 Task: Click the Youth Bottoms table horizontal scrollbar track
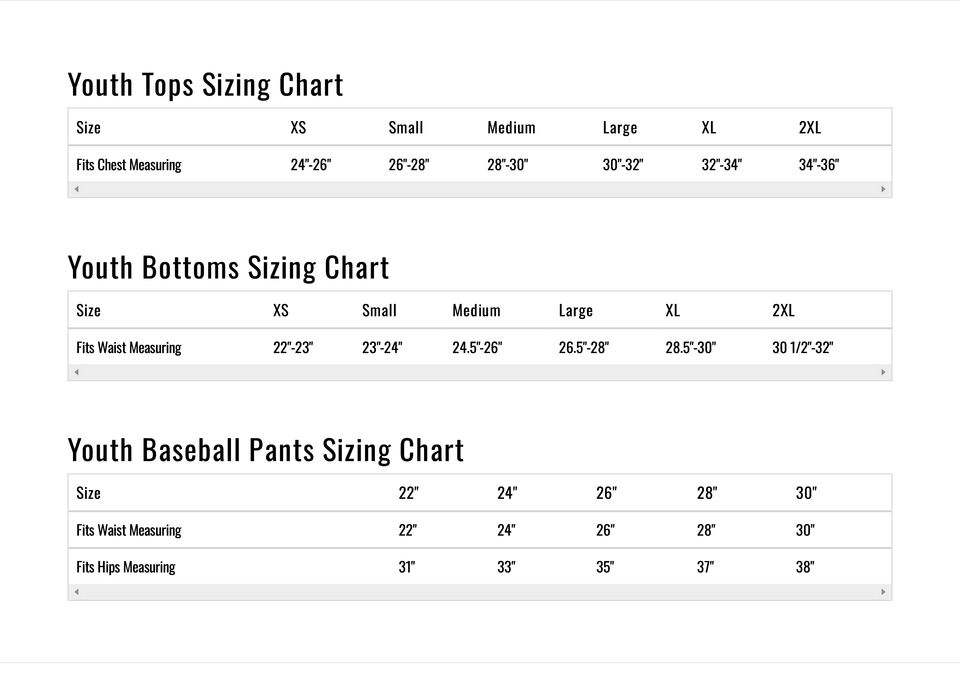pos(480,372)
